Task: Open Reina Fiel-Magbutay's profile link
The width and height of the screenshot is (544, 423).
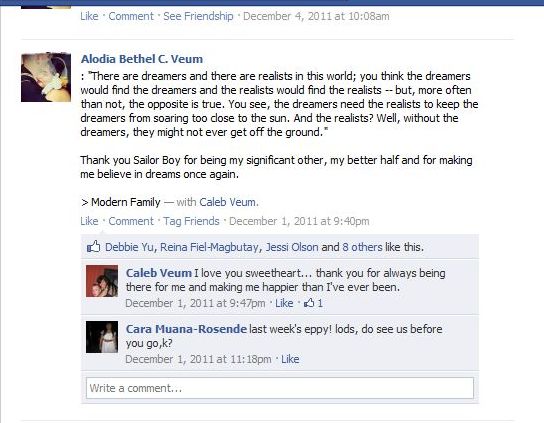Action: [209, 247]
